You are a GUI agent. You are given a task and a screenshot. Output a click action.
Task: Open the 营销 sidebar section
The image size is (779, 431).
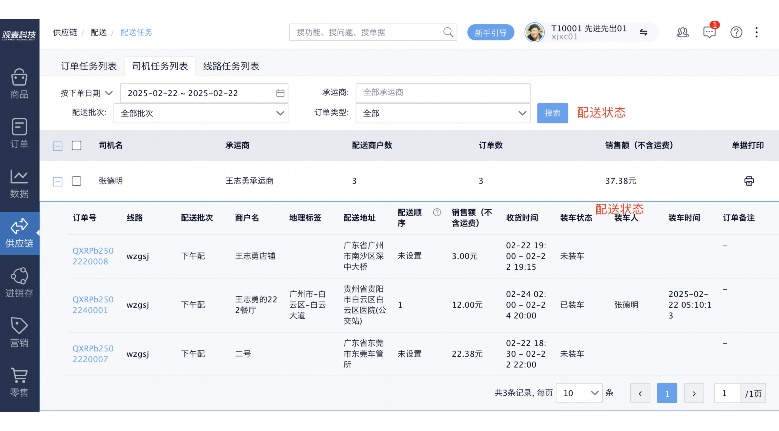[19, 332]
